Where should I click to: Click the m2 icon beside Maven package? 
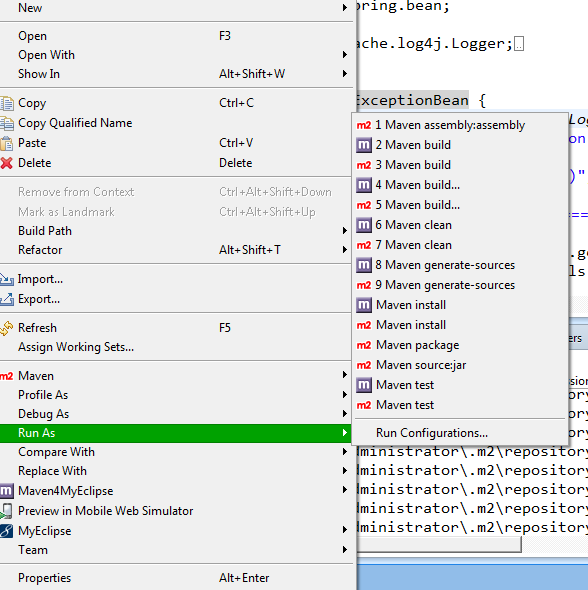(364, 345)
